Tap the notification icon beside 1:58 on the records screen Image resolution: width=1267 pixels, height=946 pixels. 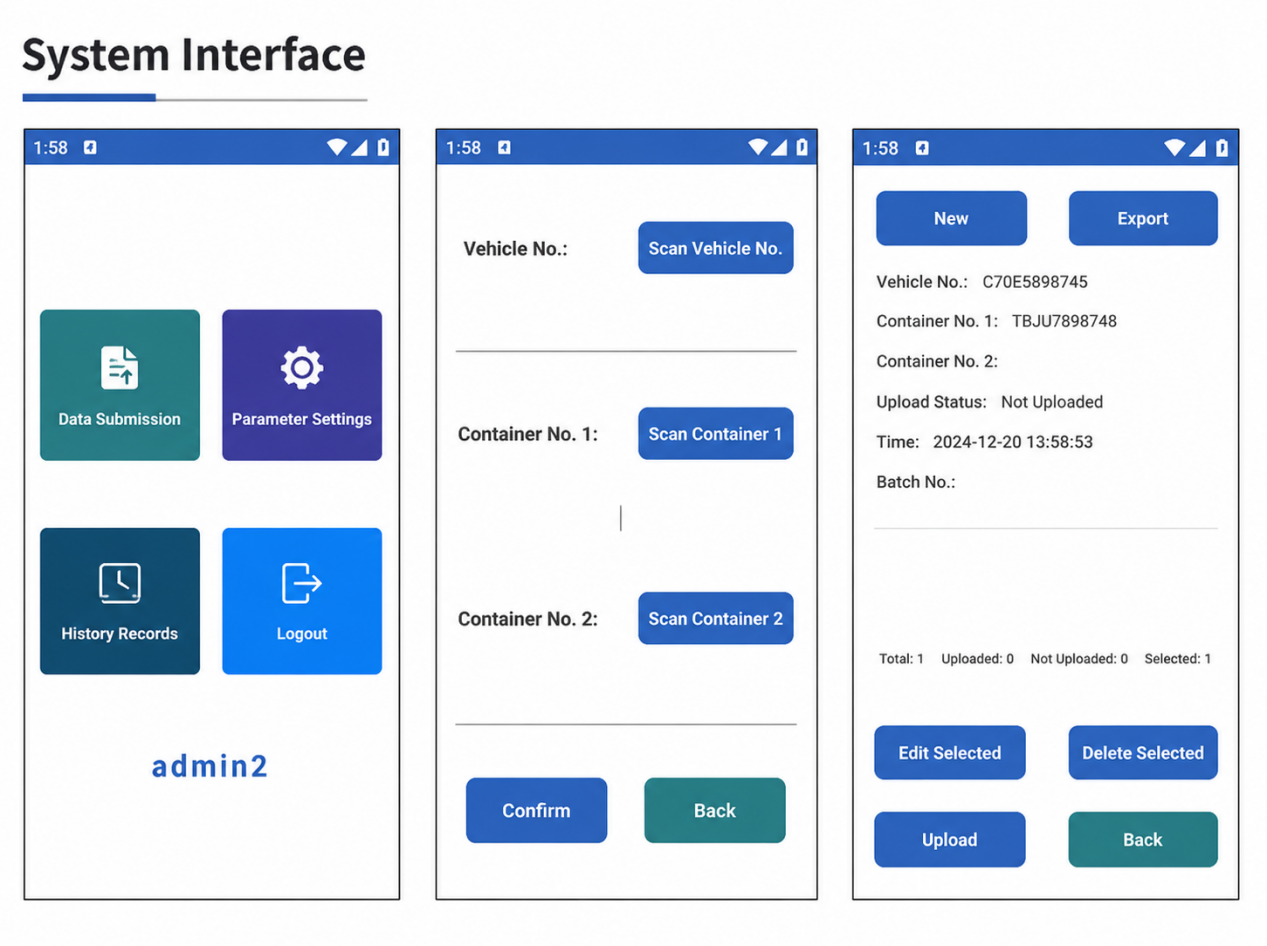921,148
